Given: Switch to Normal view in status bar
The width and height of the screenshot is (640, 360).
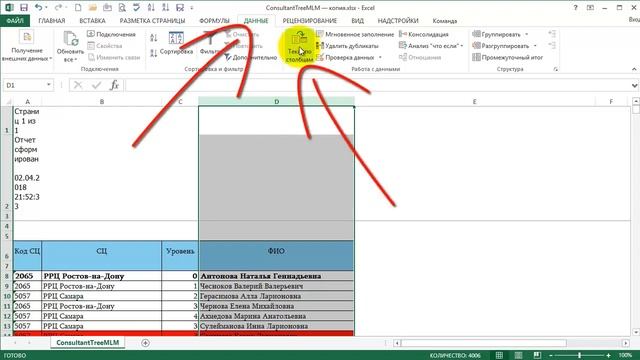Looking at the screenshot, I should pos(499,355).
